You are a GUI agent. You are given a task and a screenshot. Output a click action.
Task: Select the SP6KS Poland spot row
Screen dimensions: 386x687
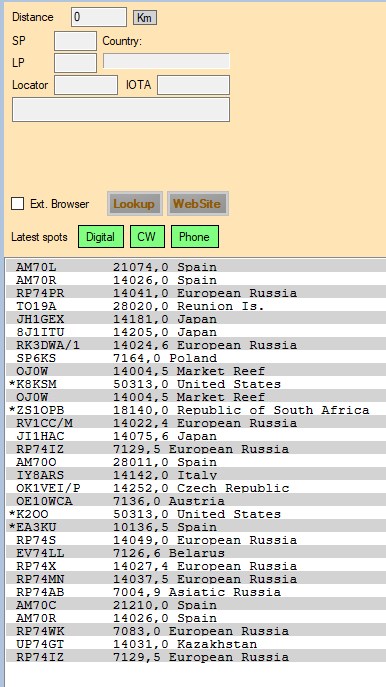pos(195,358)
